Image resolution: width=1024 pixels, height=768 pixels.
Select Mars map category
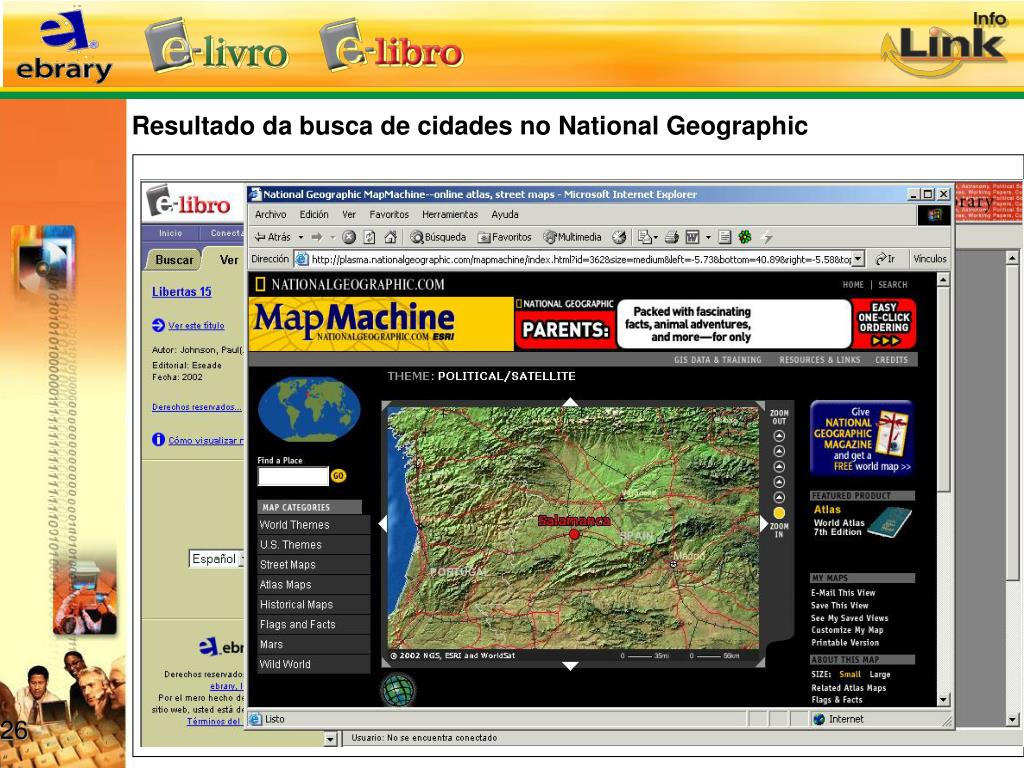314,645
